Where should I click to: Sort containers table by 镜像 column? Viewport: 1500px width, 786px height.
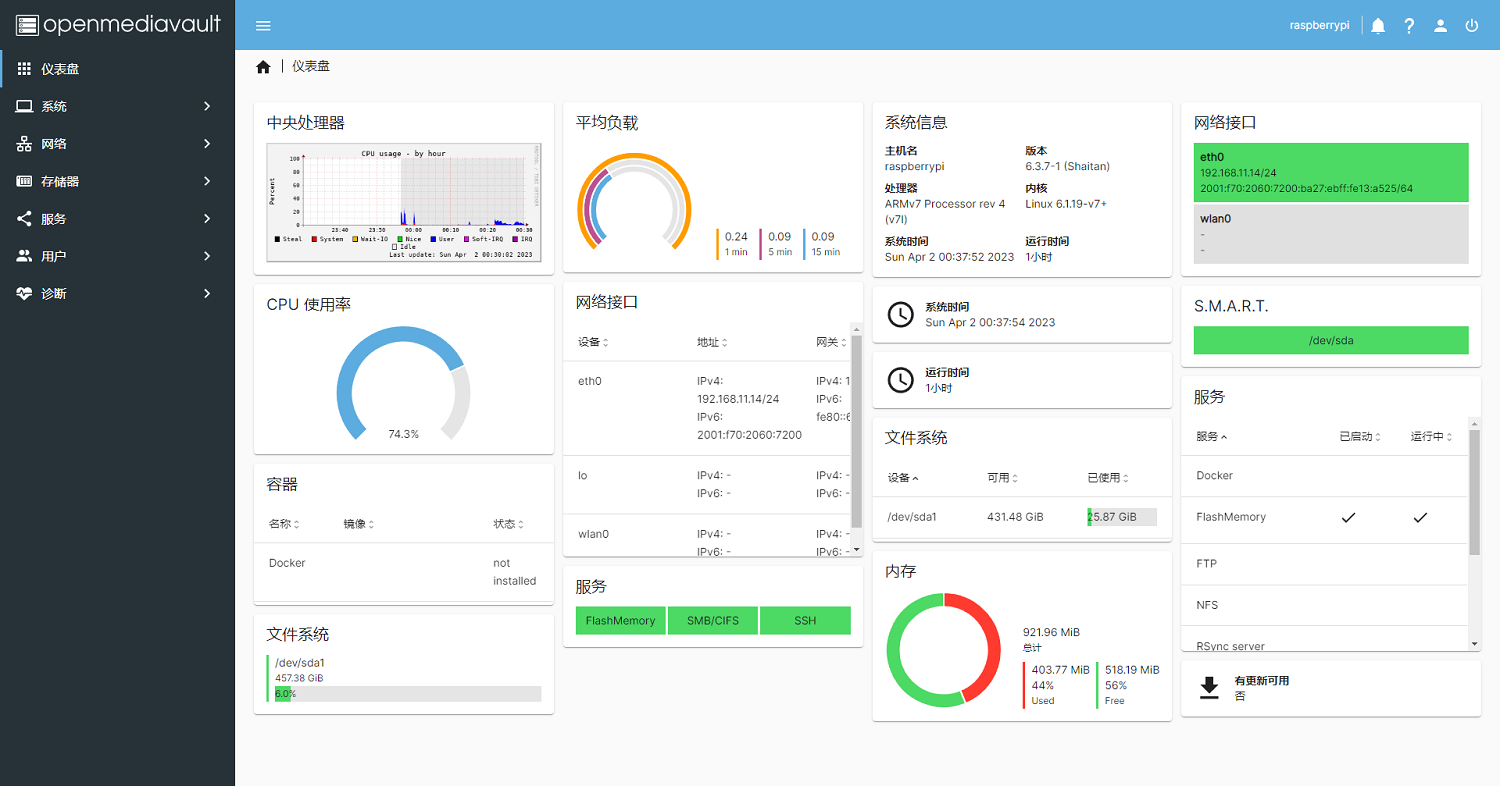click(359, 524)
